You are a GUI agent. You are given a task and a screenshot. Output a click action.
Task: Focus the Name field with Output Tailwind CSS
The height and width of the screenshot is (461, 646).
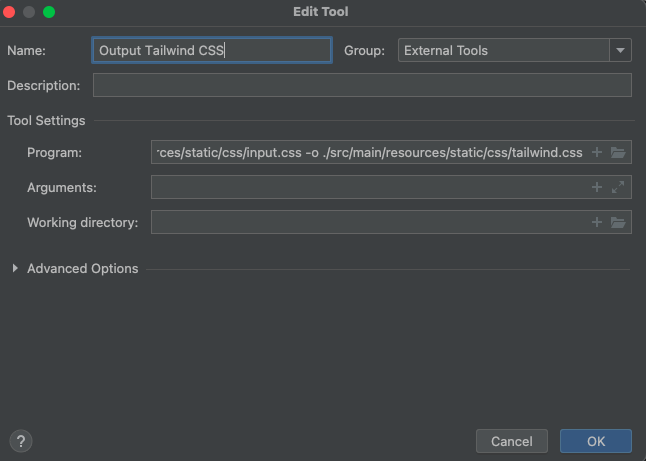211,50
